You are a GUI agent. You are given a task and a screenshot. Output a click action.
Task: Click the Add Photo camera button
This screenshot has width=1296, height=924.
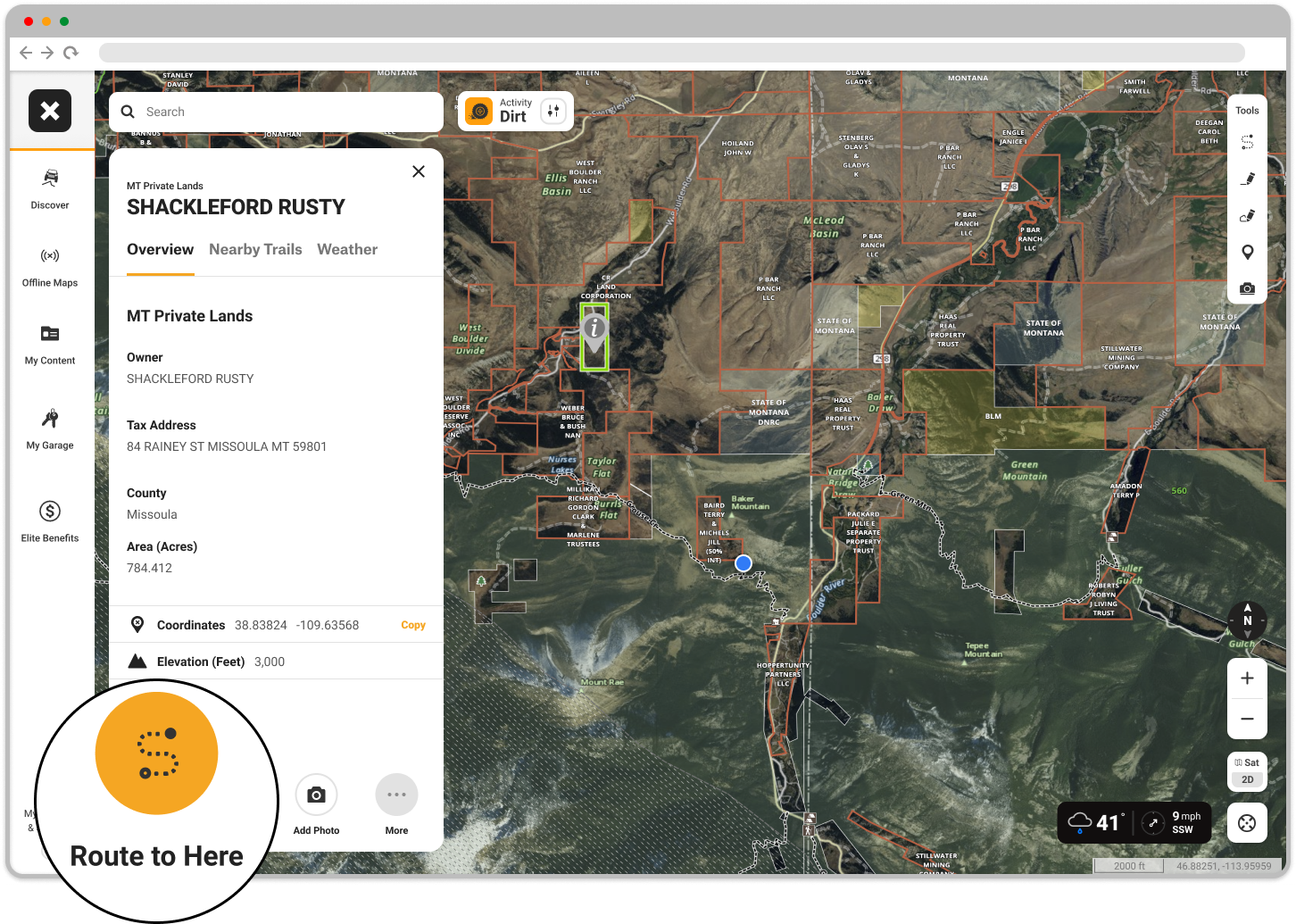(x=316, y=795)
